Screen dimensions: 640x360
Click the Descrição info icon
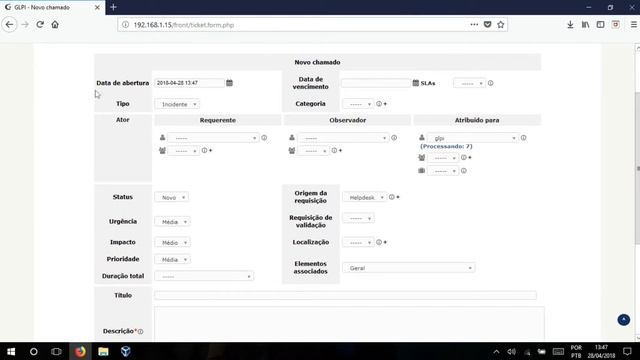pyautogui.click(x=140, y=331)
